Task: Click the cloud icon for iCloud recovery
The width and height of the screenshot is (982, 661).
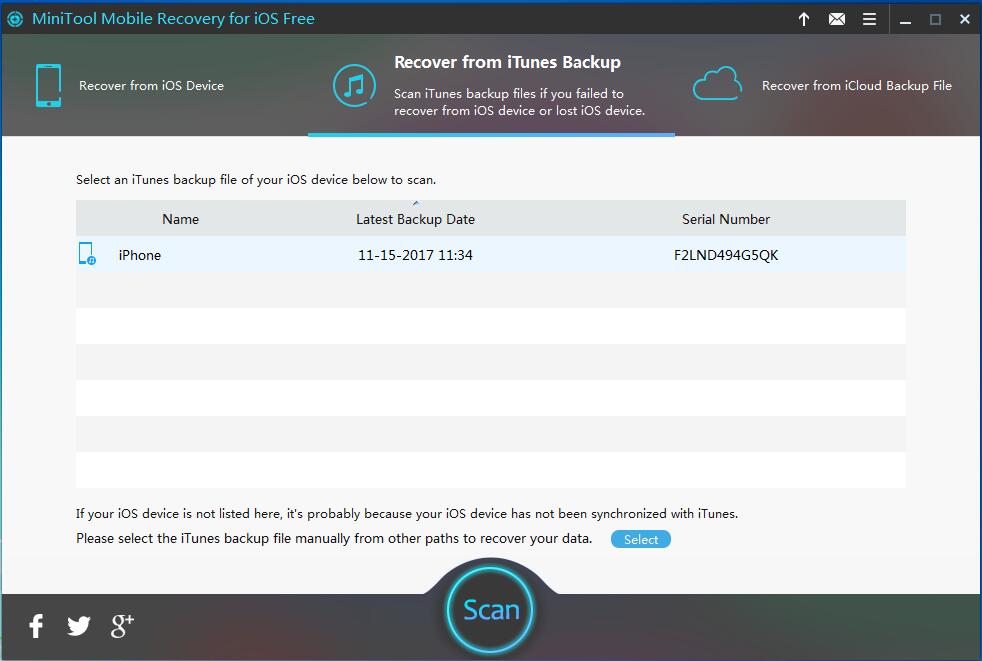Action: click(x=717, y=85)
